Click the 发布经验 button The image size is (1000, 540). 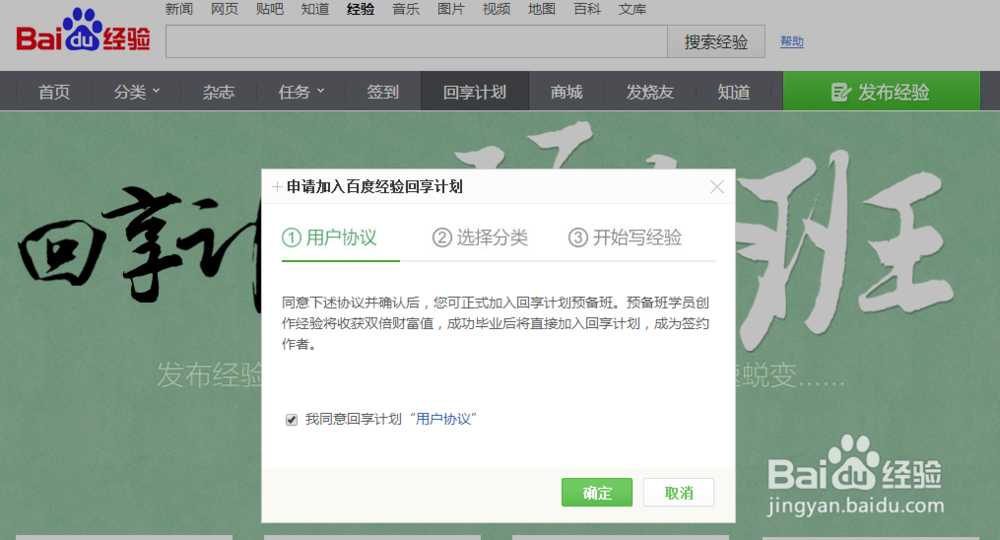pyautogui.click(x=881, y=92)
